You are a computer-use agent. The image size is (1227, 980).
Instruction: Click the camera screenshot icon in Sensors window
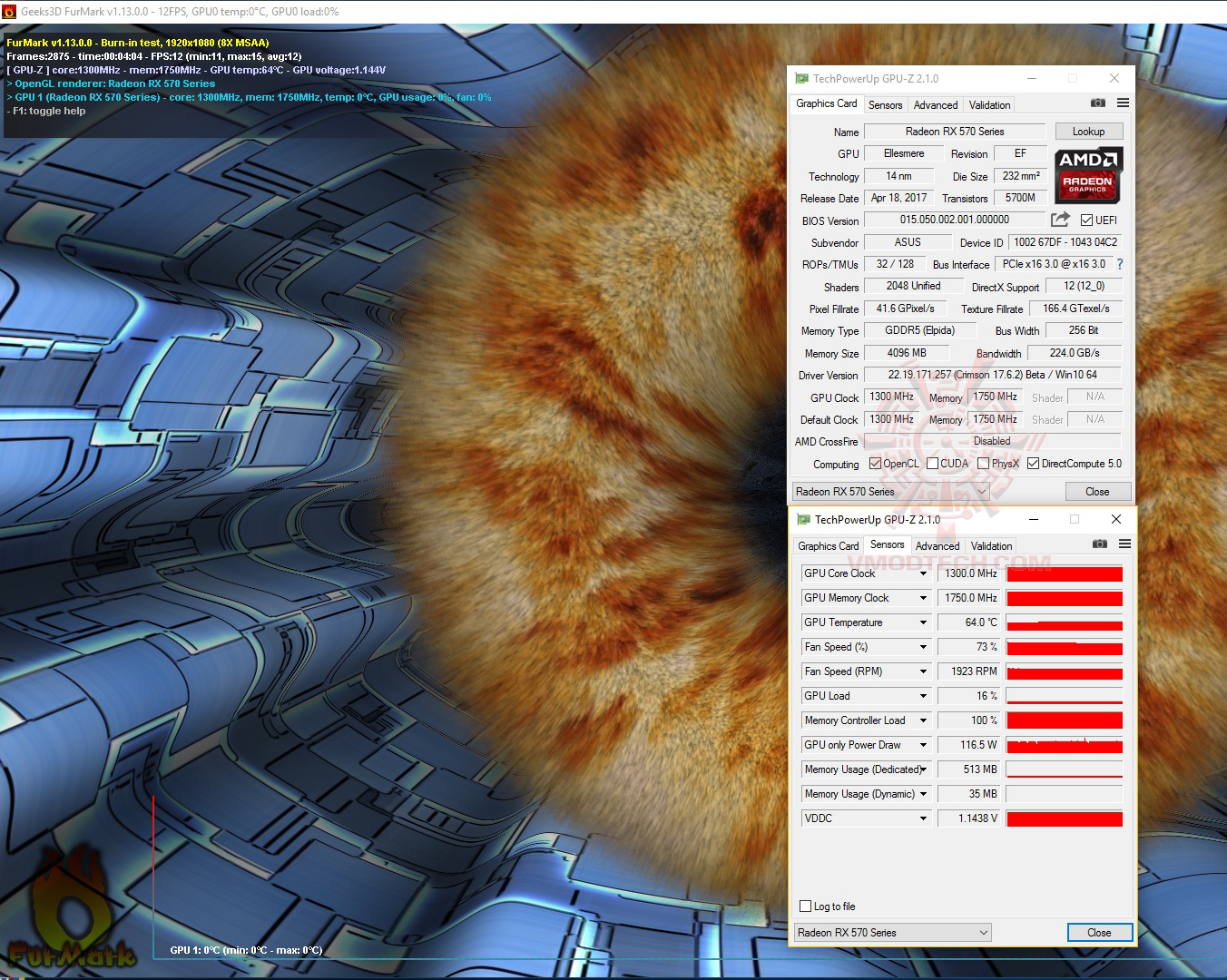1100,544
